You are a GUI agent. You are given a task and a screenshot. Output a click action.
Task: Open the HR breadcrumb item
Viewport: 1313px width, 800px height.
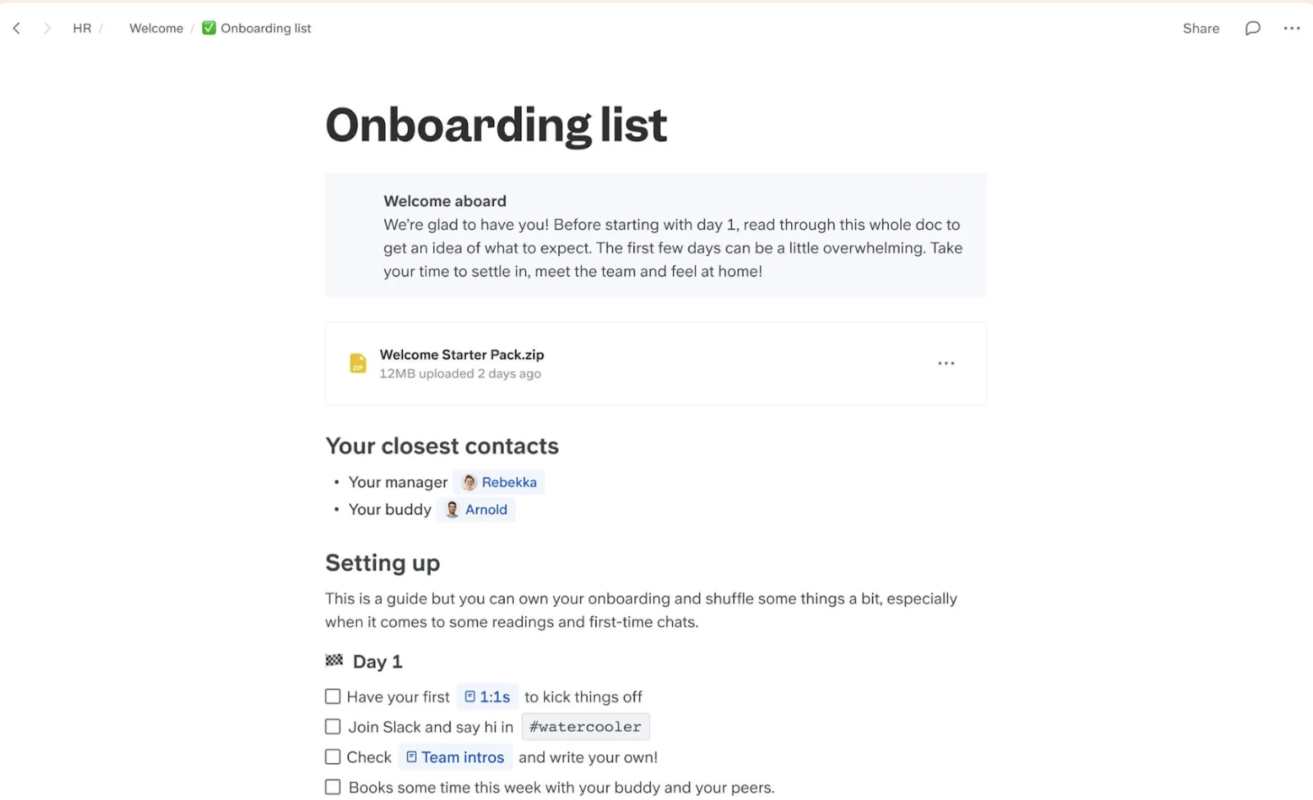tap(82, 28)
